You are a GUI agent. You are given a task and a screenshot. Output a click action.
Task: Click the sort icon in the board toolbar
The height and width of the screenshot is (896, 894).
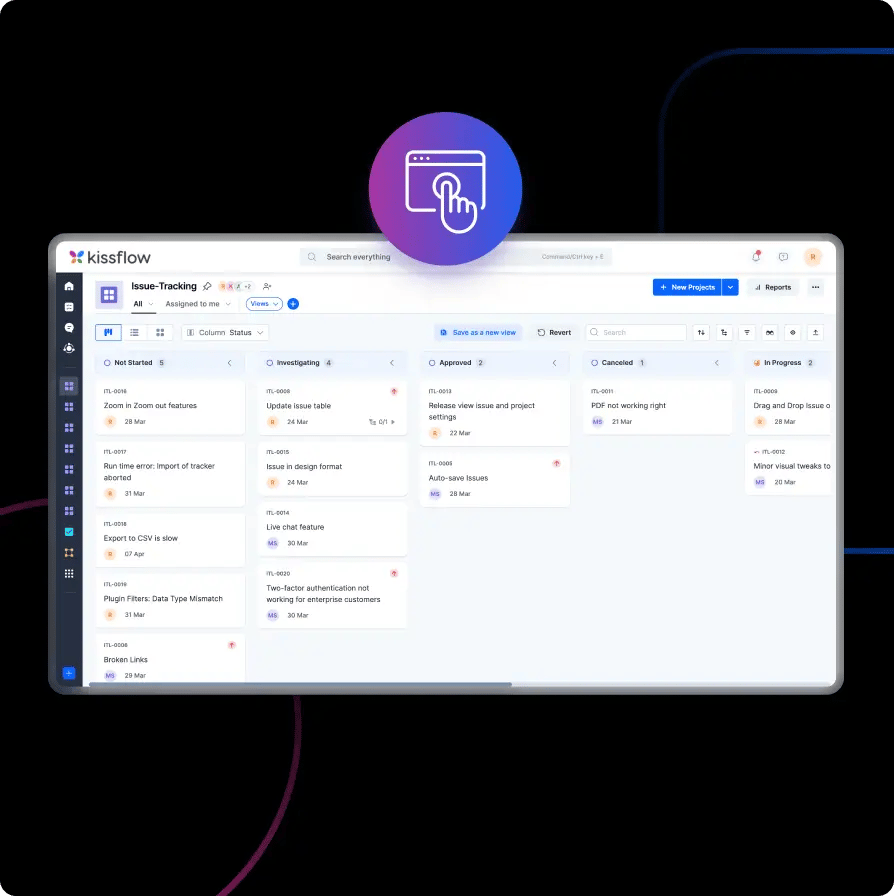click(701, 332)
